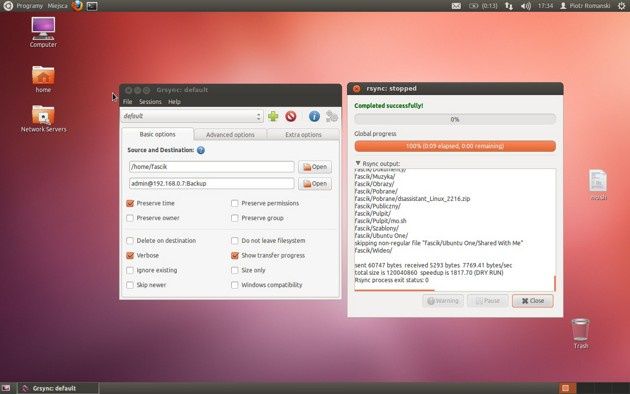Open the Programy menu in top panel
630x394 pixels.
coord(29,6)
